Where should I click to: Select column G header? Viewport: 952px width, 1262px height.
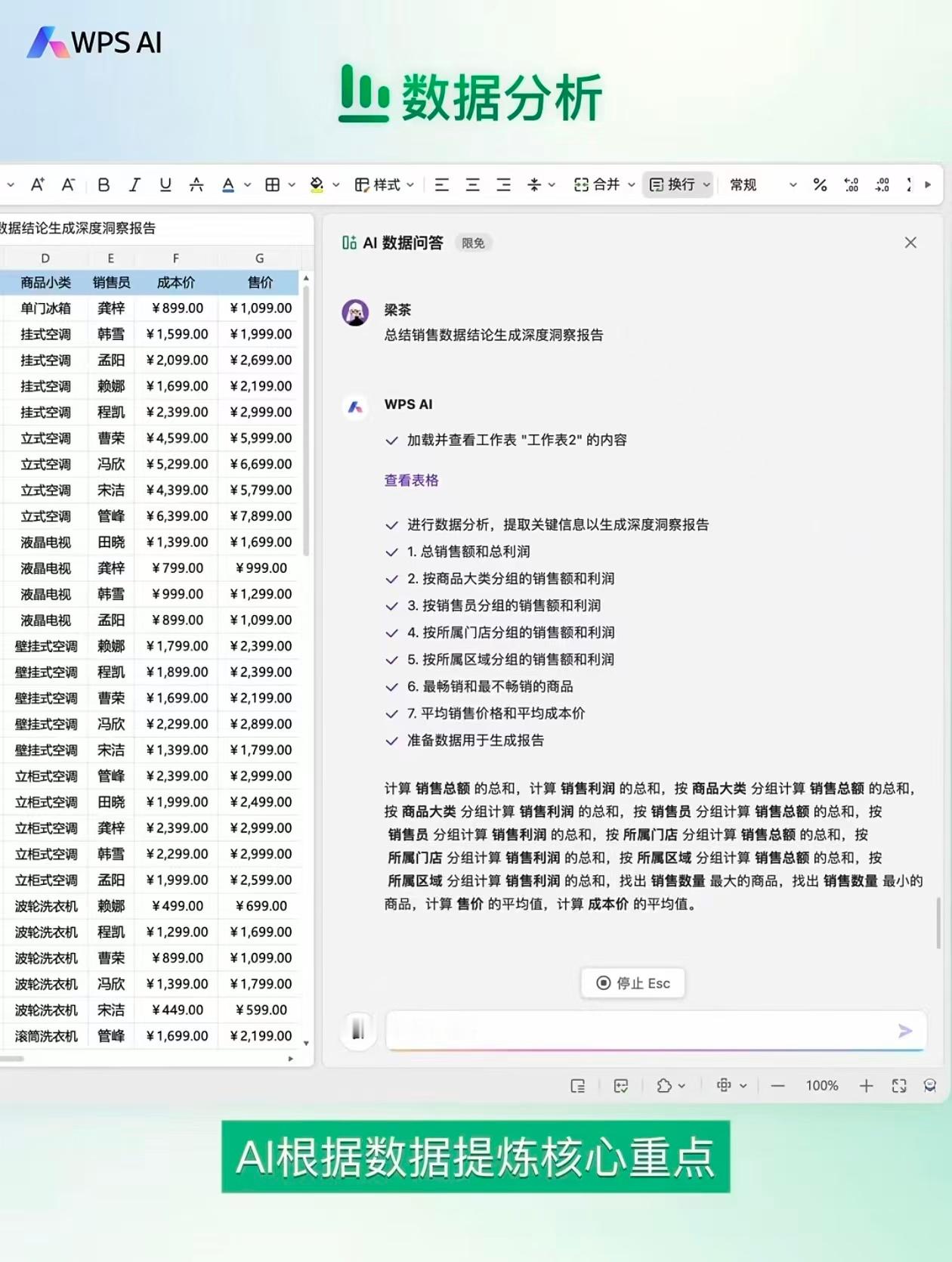click(260, 258)
